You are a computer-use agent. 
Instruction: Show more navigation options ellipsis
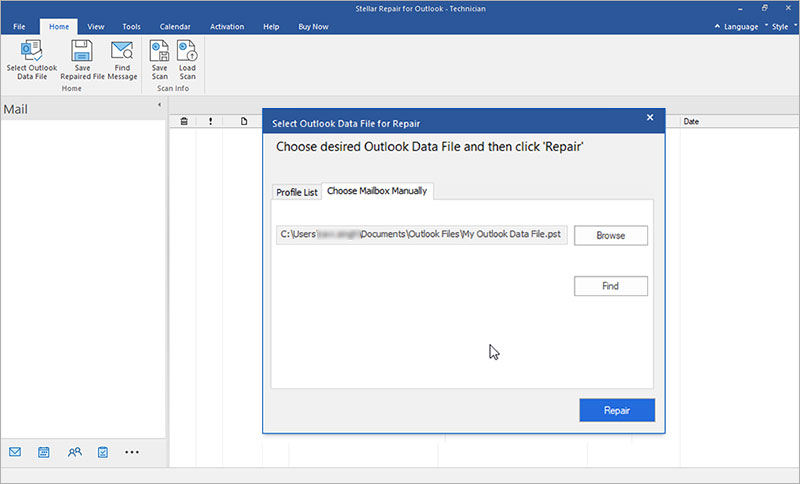click(x=132, y=452)
